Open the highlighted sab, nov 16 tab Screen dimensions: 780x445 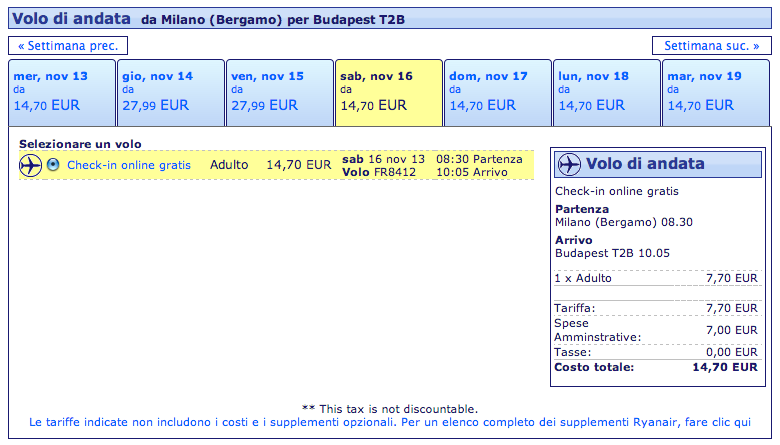click(x=388, y=92)
